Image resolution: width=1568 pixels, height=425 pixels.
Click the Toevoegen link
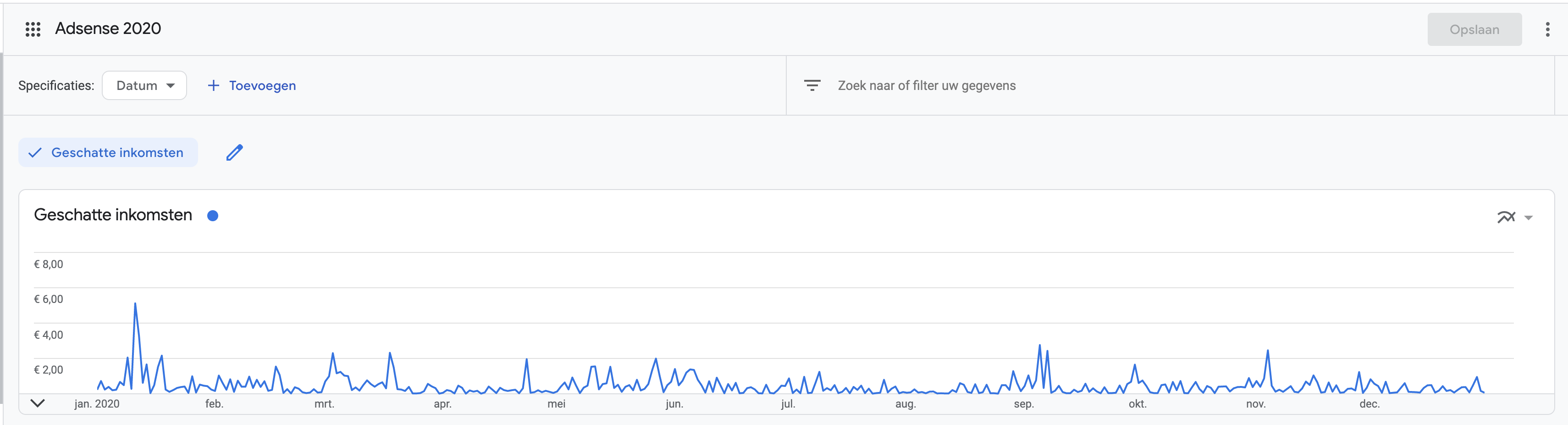[x=262, y=85]
